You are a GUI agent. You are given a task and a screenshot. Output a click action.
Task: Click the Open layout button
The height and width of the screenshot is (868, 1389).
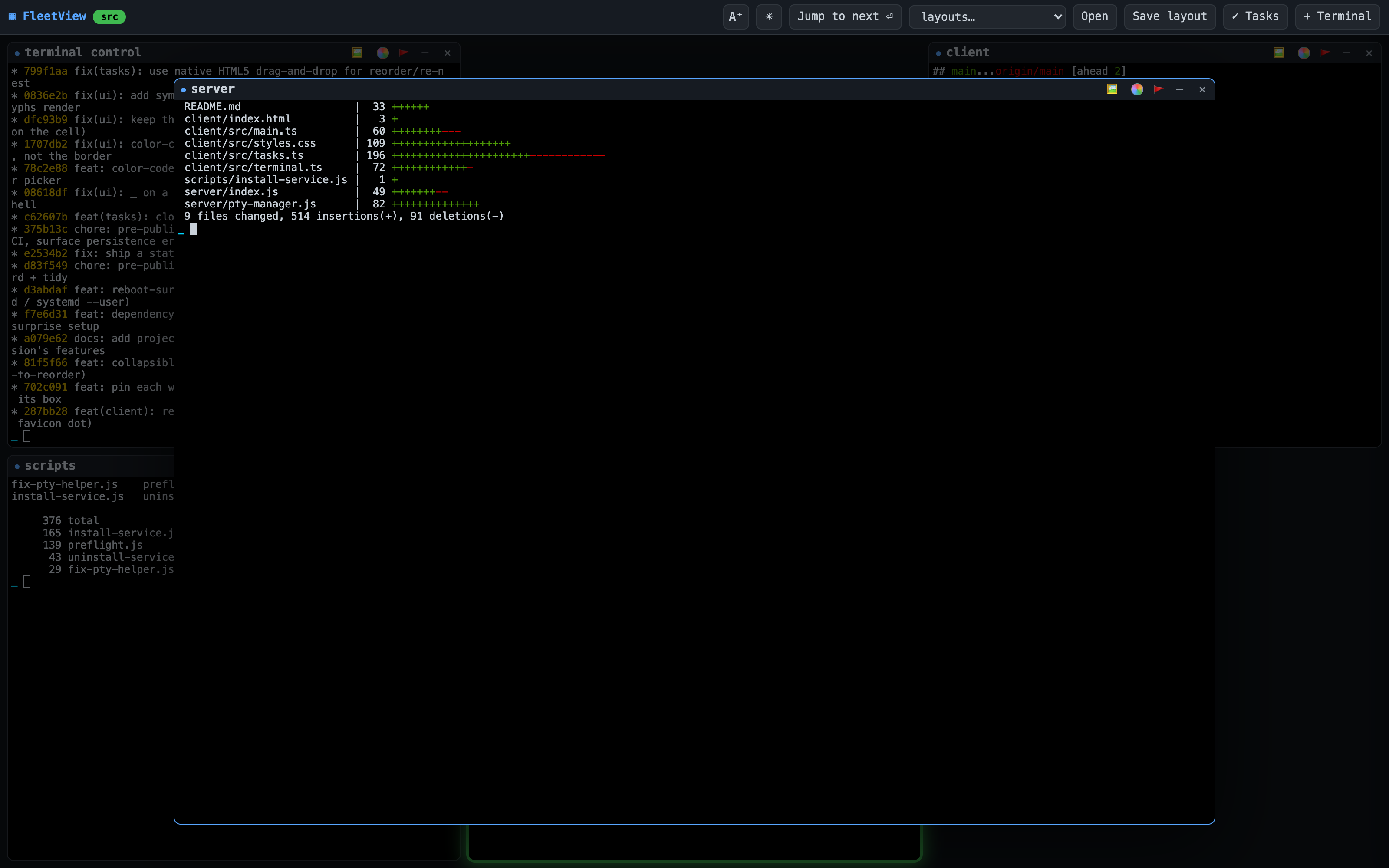tap(1095, 16)
